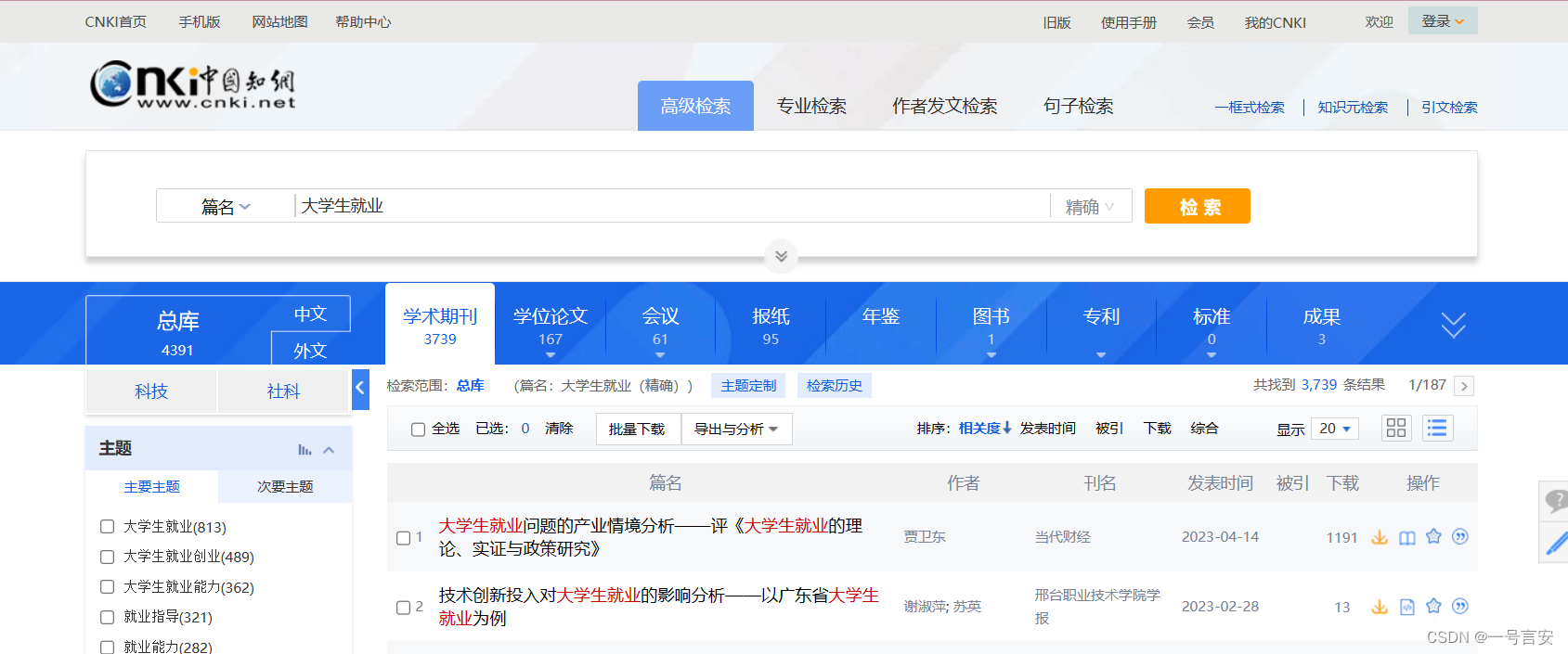The height and width of the screenshot is (654, 1568).
Task: Check the 大学生就业创业(489) topic filter
Action: [107, 557]
